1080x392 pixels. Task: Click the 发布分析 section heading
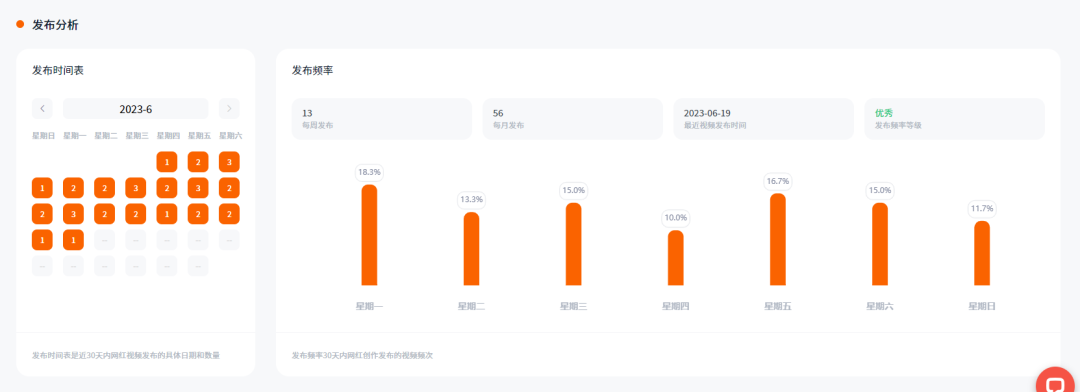(55, 25)
